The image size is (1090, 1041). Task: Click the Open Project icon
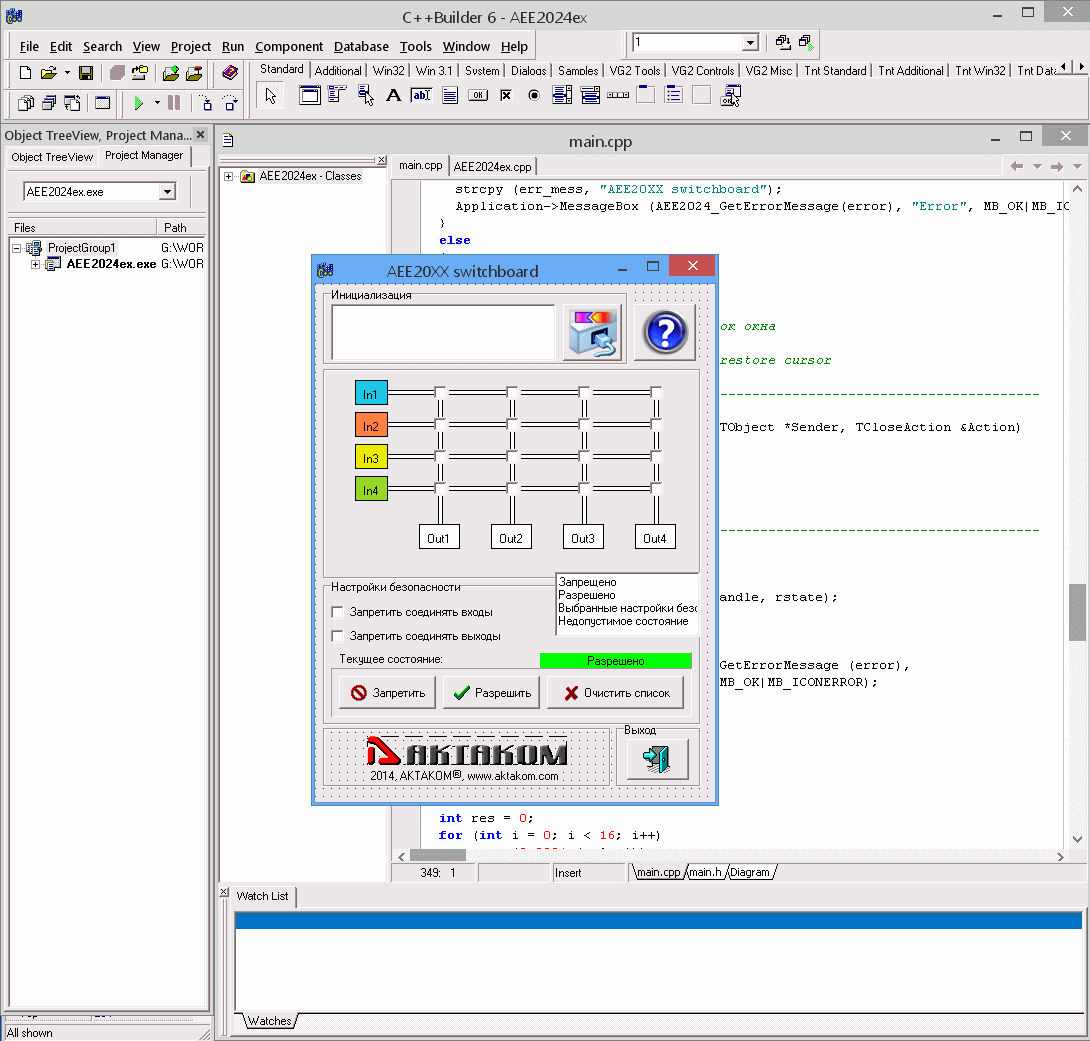[x=140, y=73]
